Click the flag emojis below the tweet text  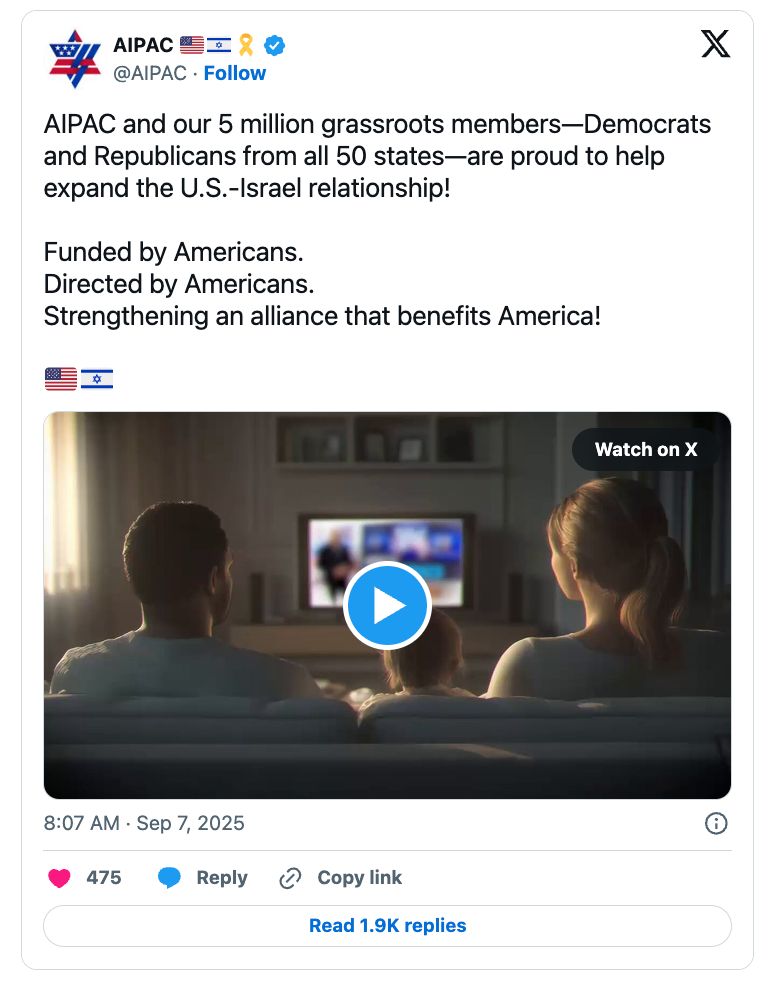click(x=79, y=379)
